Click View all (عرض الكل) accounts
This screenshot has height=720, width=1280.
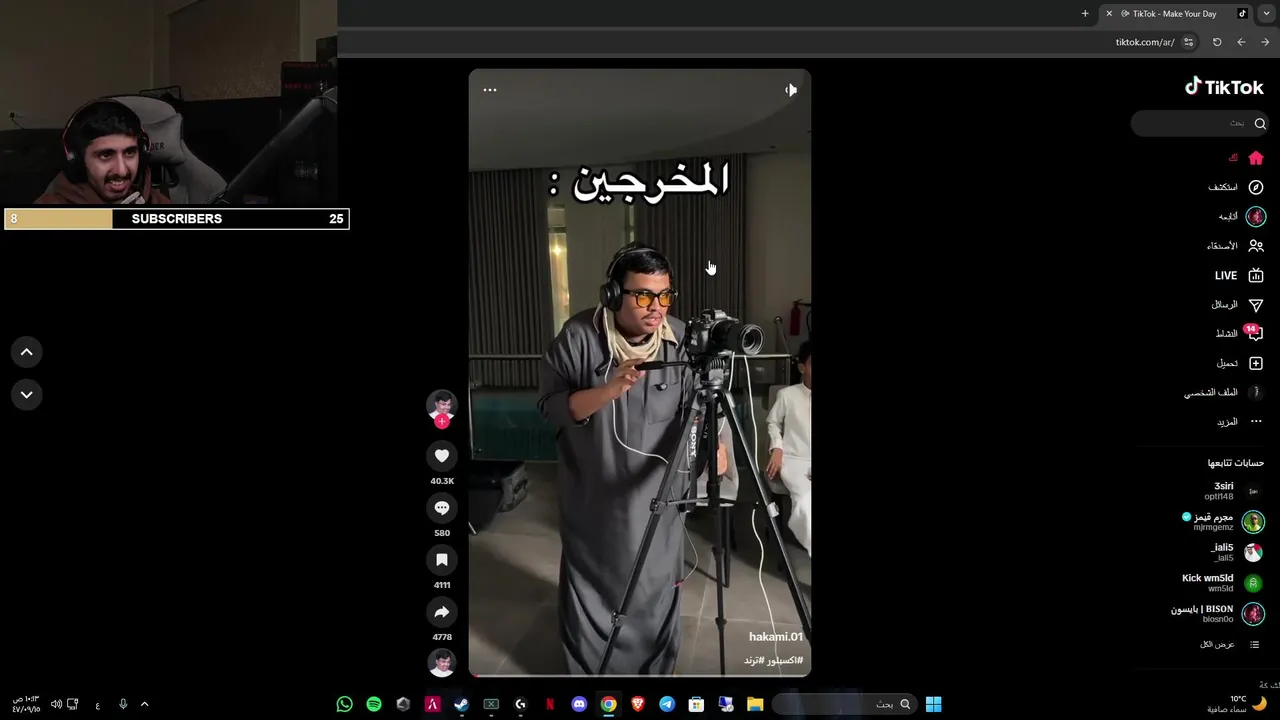pos(1230,644)
